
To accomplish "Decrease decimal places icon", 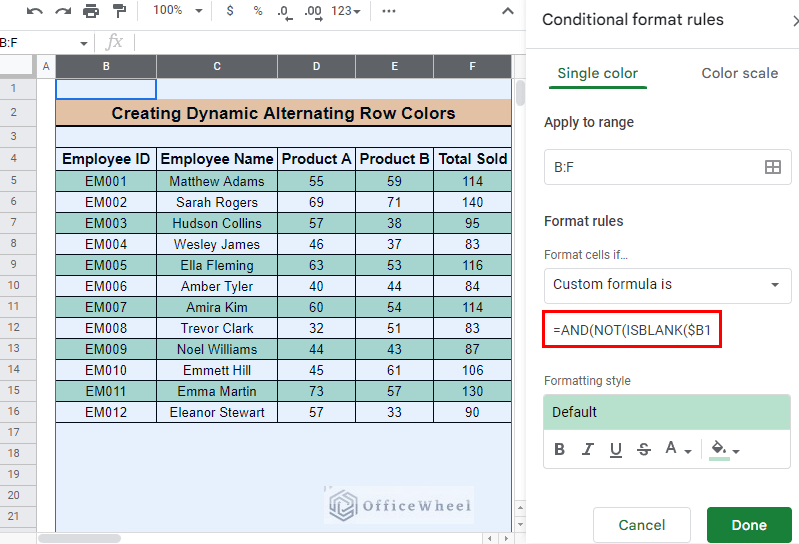I will (x=284, y=12).
